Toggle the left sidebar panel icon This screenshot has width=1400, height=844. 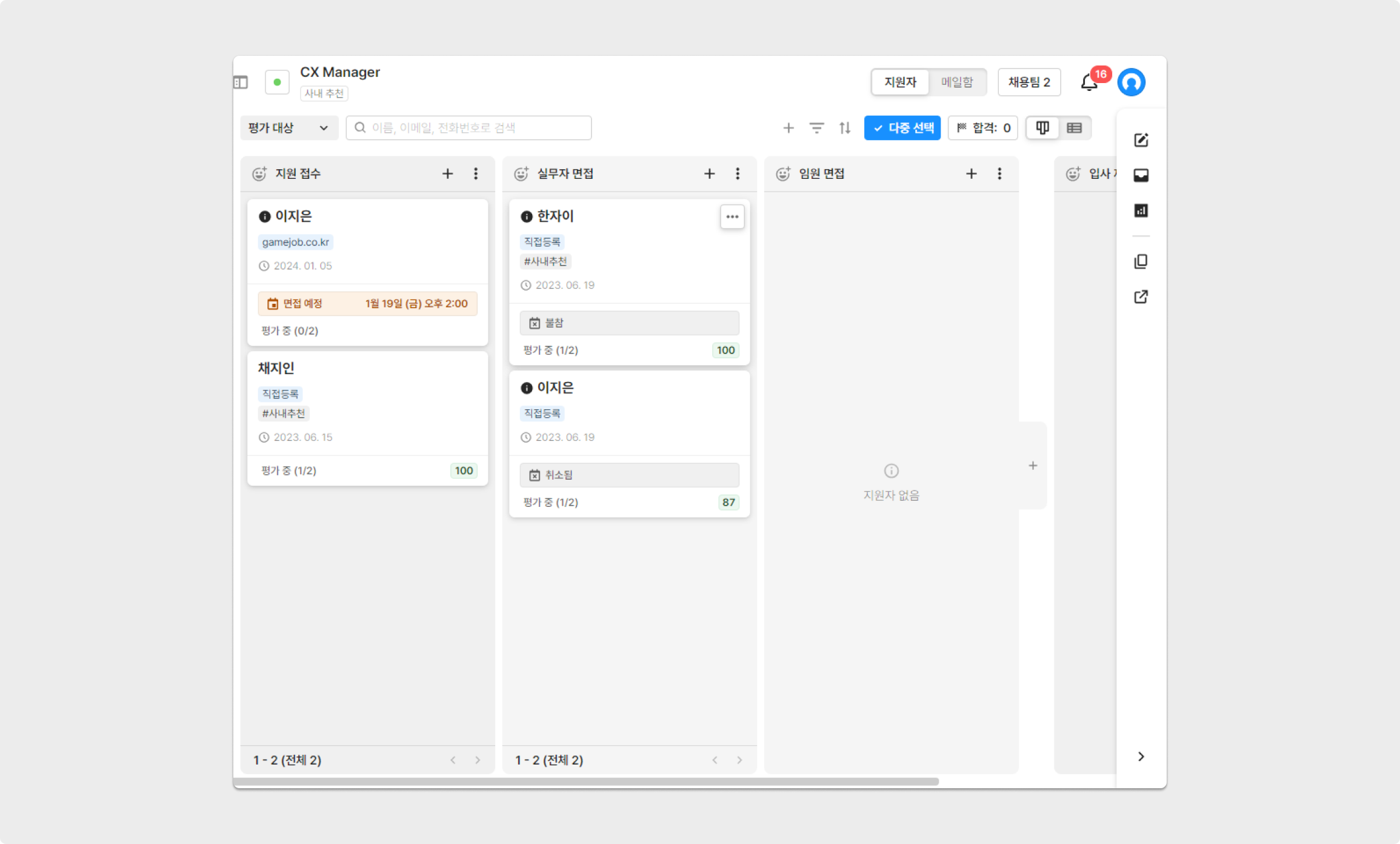coord(241,82)
